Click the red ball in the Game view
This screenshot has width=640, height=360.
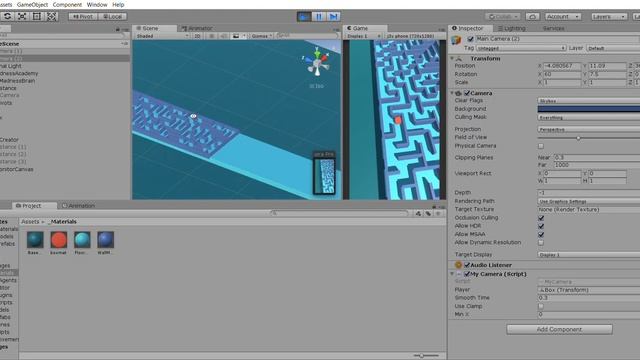click(x=398, y=120)
